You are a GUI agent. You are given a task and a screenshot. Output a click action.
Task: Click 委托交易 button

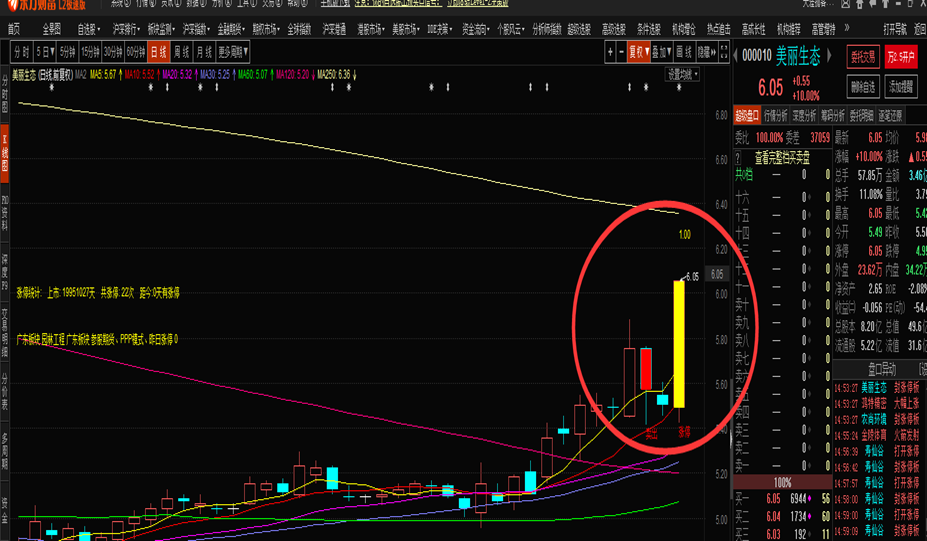[x=863, y=57]
